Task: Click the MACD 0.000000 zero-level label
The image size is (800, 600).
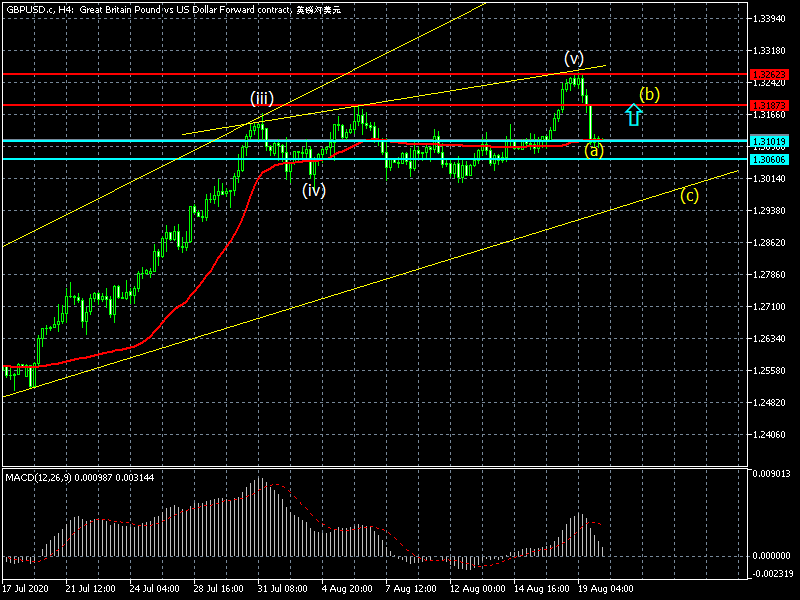Action: [773, 555]
